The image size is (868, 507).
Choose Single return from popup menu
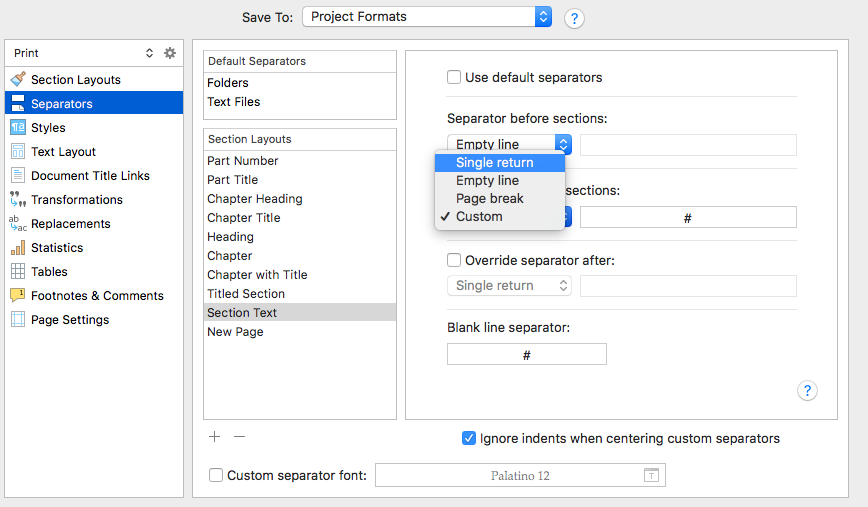coord(494,163)
